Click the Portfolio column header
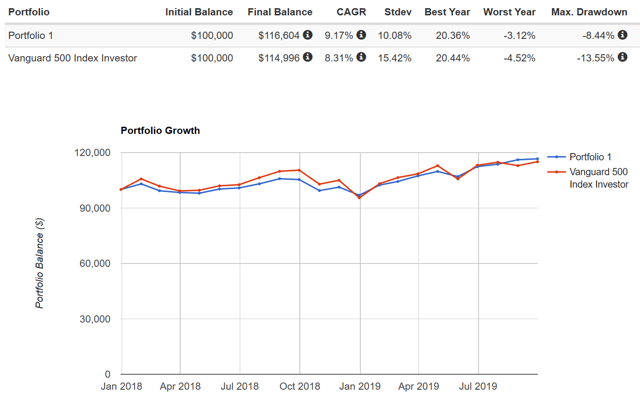Viewport: 640px width, 395px height. click(29, 12)
